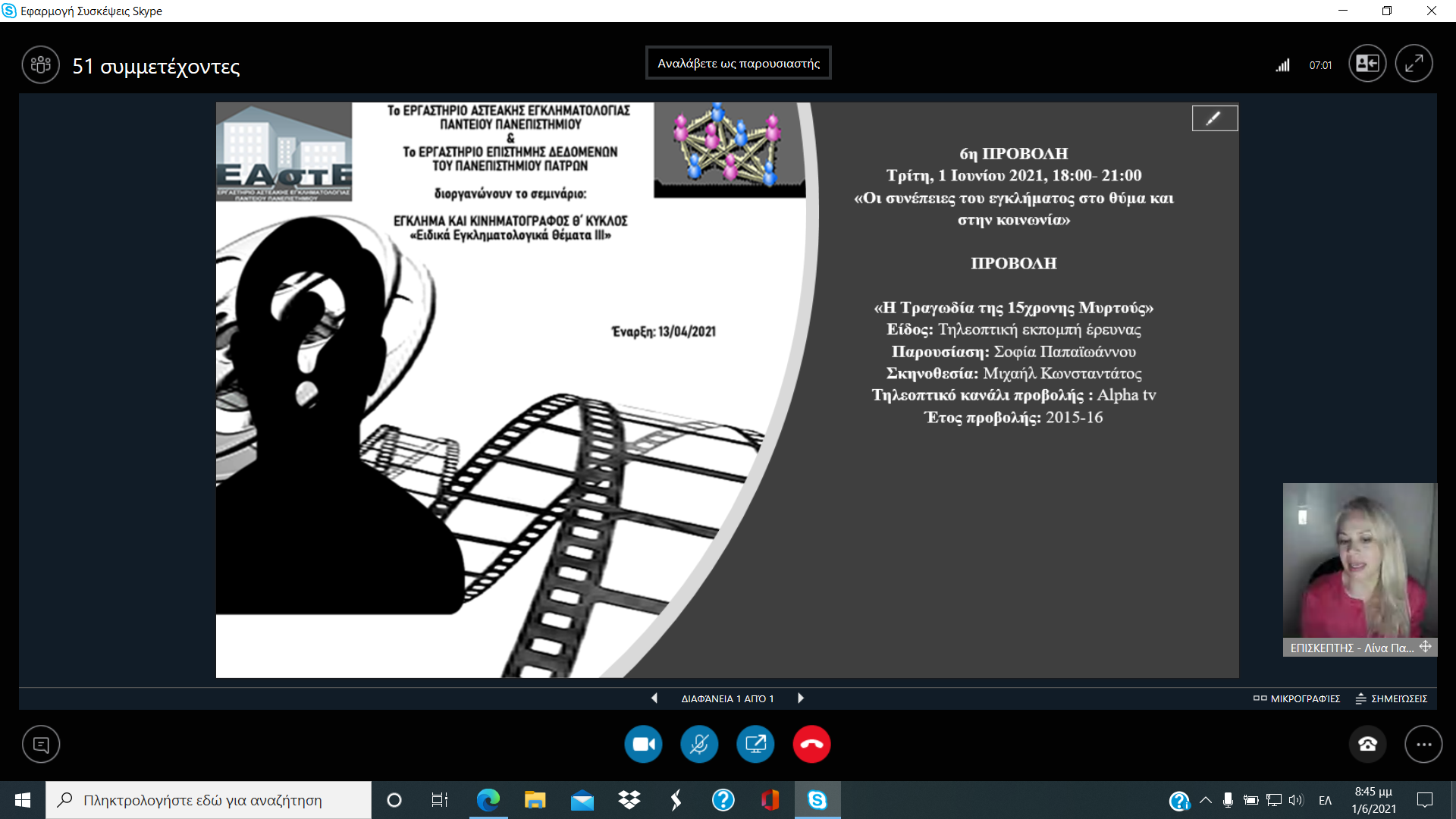Open the call controls phone icon

point(1367,745)
